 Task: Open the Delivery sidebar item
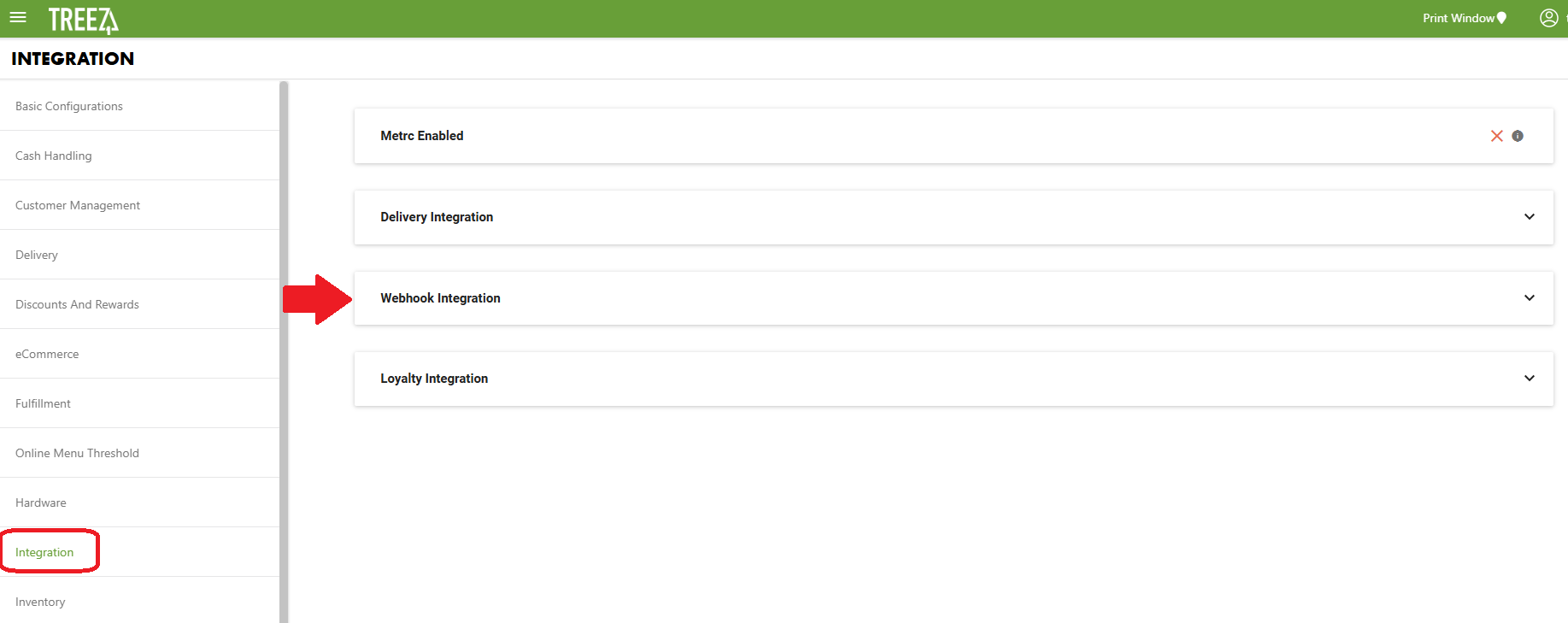click(37, 255)
